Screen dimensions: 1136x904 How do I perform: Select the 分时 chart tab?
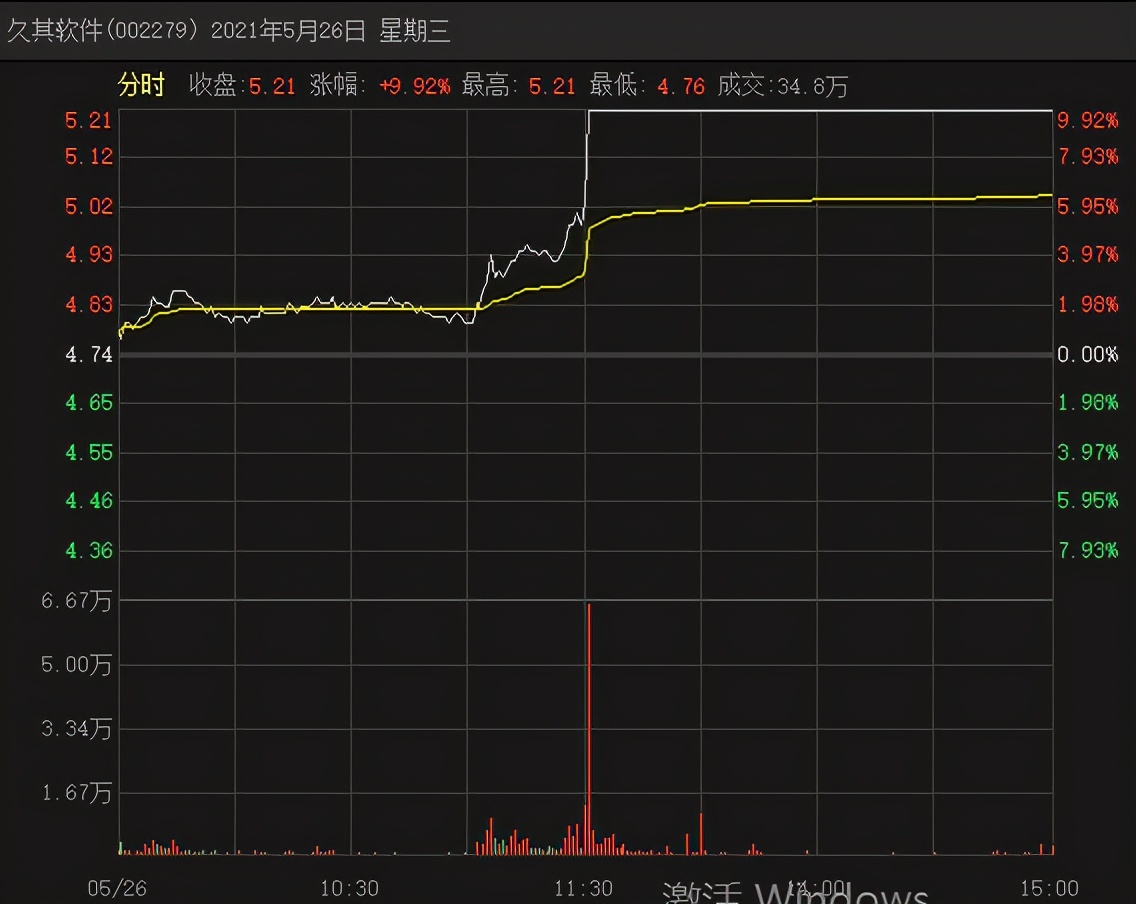point(141,86)
